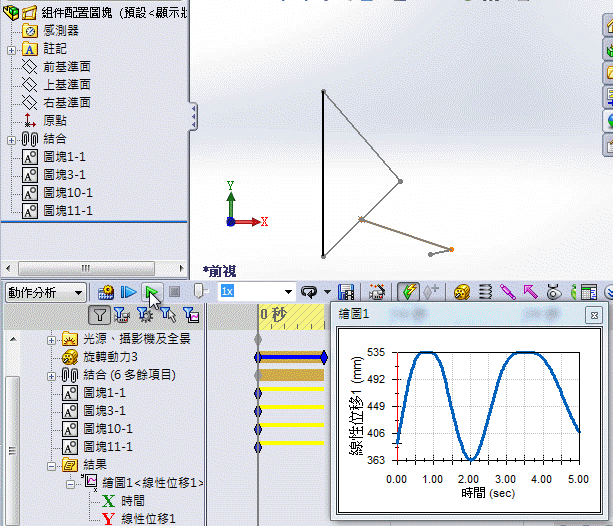This screenshot has height=526, width=613.
Task: Expand 結合 (6 多餘項目) in motion tree
Action: 51,376
